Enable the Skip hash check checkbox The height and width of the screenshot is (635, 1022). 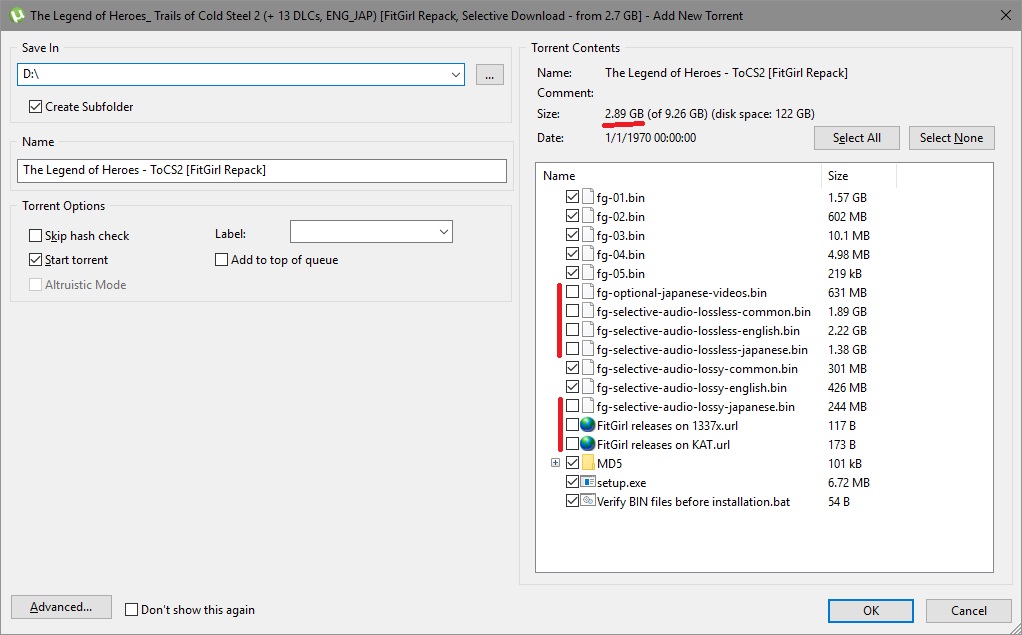pyautogui.click(x=36, y=236)
